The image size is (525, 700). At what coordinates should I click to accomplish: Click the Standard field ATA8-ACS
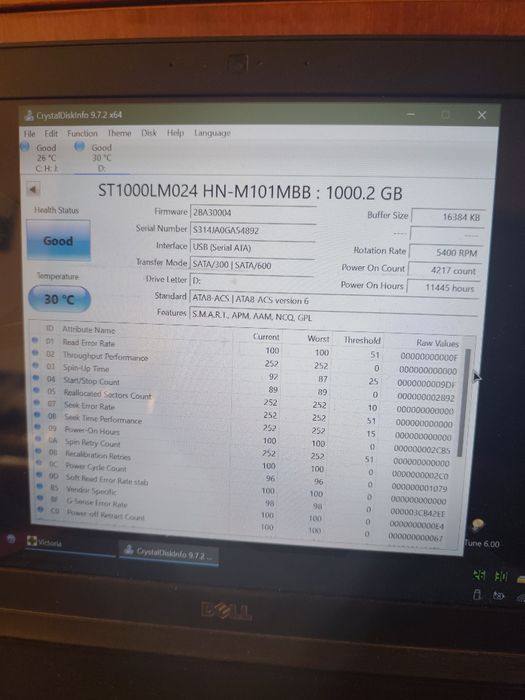(334, 300)
